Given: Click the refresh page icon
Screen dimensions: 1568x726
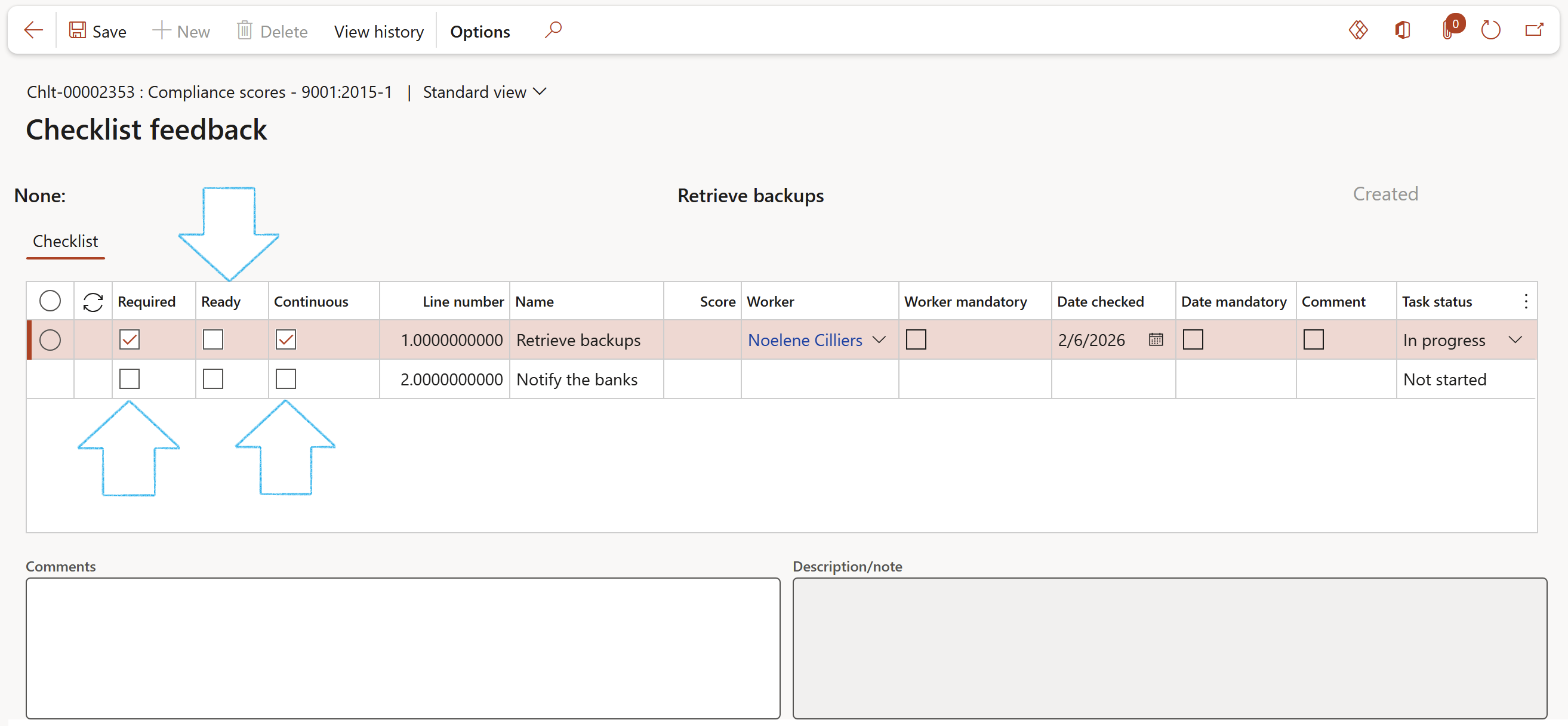Looking at the screenshot, I should click(x=1490, y=30).
